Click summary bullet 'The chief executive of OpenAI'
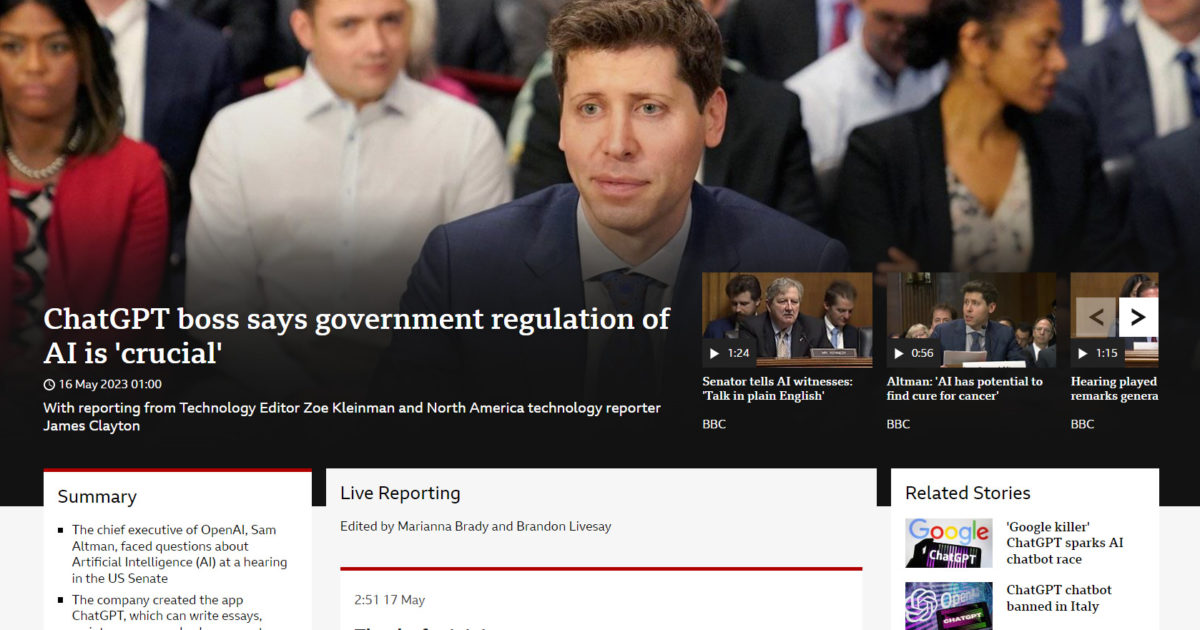 179,554
